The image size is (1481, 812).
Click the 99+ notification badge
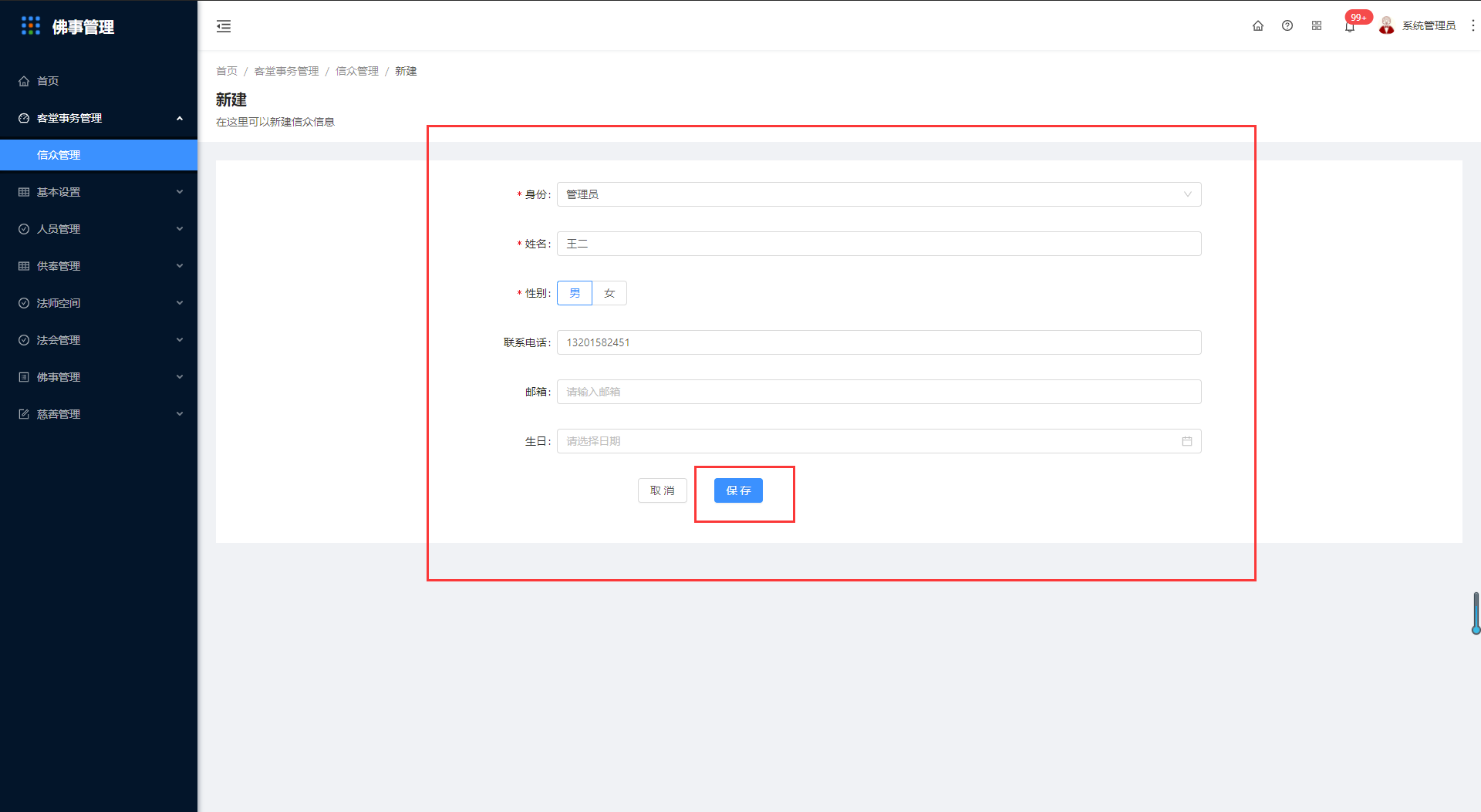tap(1358, 17)
